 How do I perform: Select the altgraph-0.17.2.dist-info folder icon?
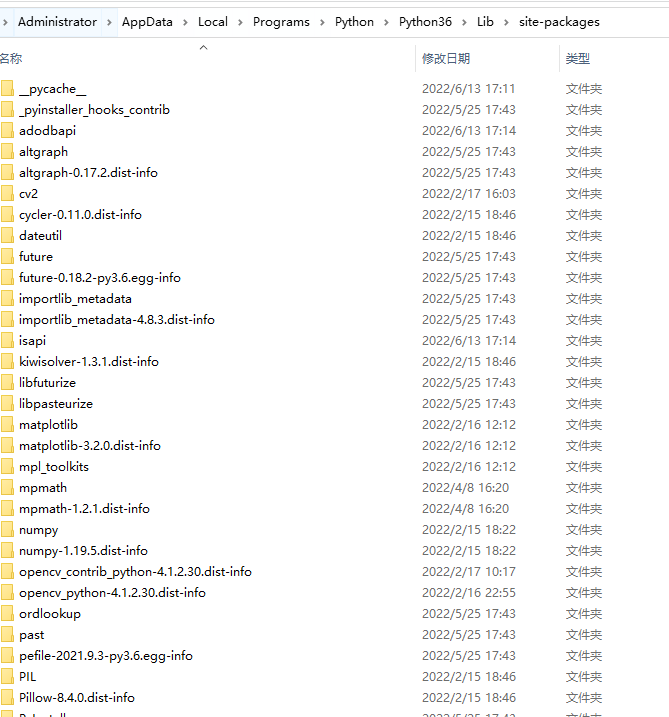7,173
